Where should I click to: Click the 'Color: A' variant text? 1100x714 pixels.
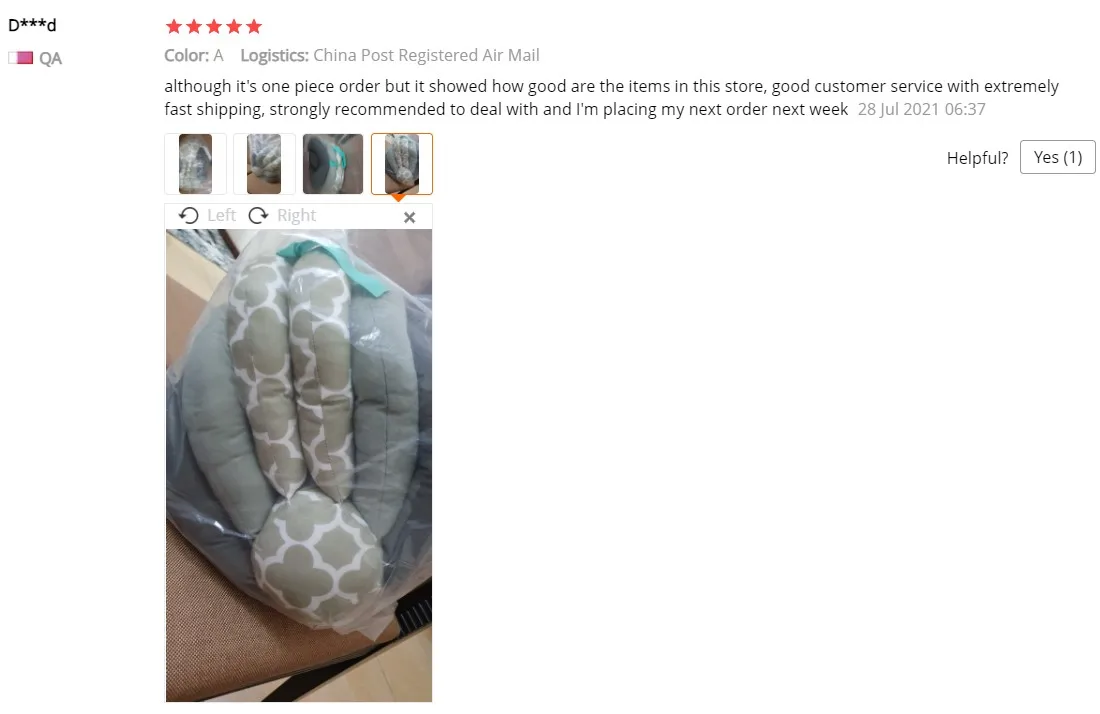194,55
